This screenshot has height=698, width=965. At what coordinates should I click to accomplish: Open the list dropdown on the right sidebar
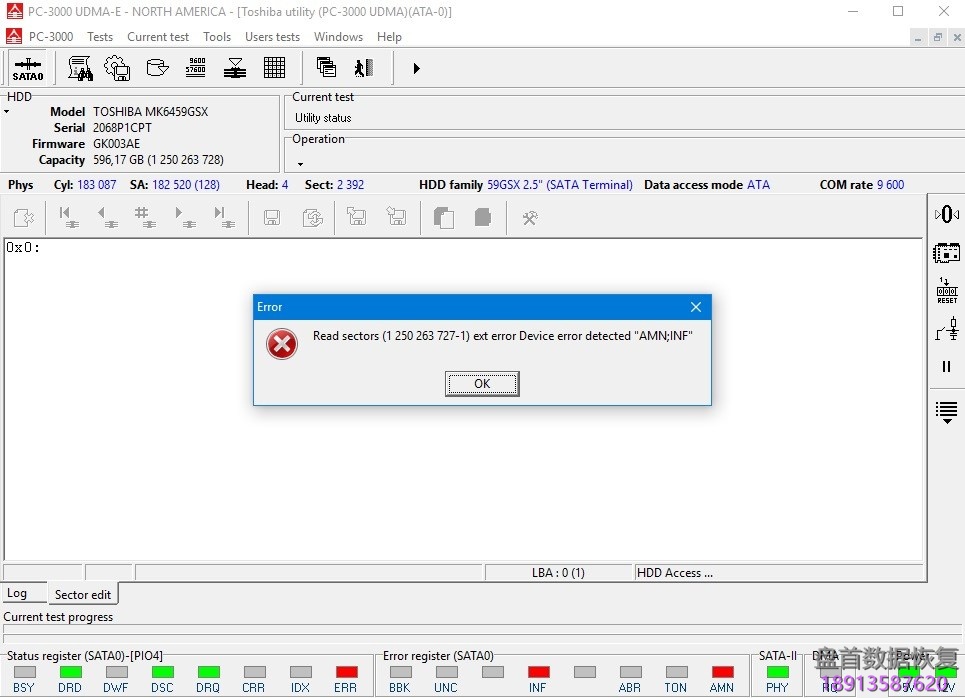pyautogui.click(x=946, y=411)
